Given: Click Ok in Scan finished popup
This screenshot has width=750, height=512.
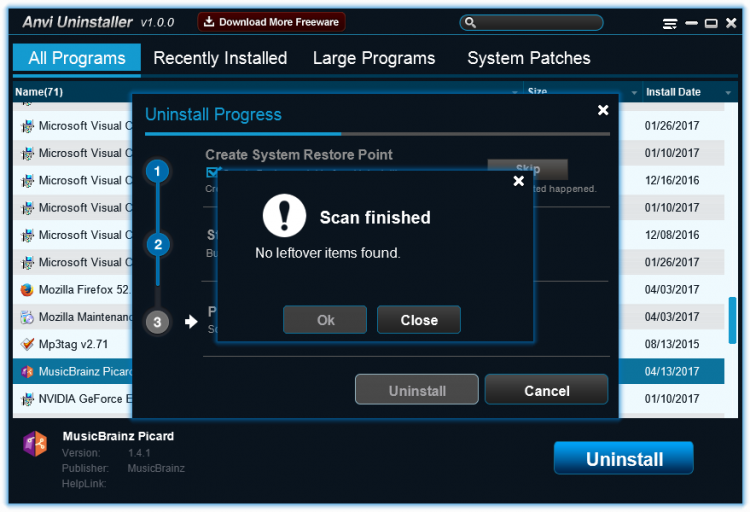Looking at the screenshot, I should click(325, 320).
